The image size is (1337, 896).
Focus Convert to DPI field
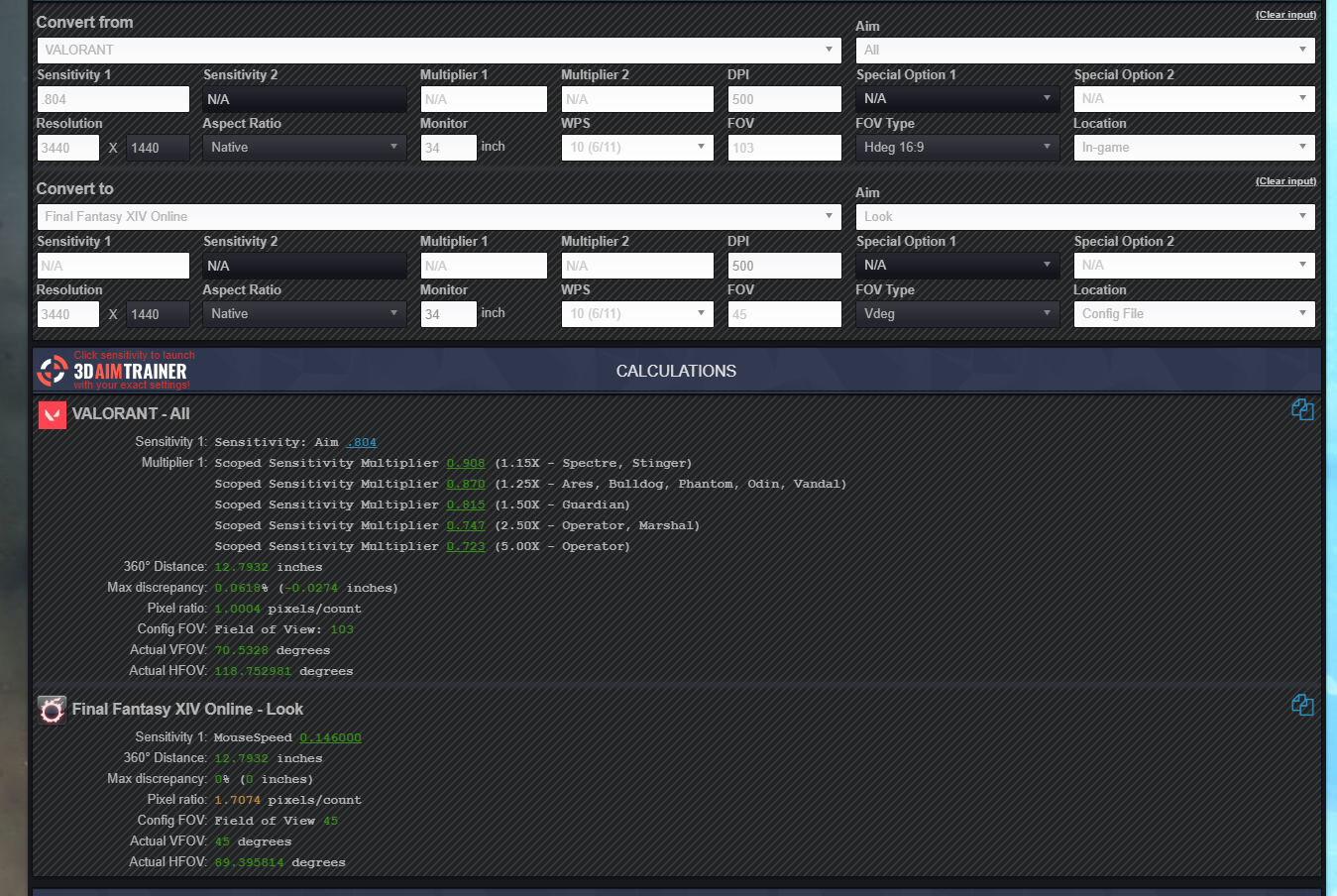[x=784, y=266]
